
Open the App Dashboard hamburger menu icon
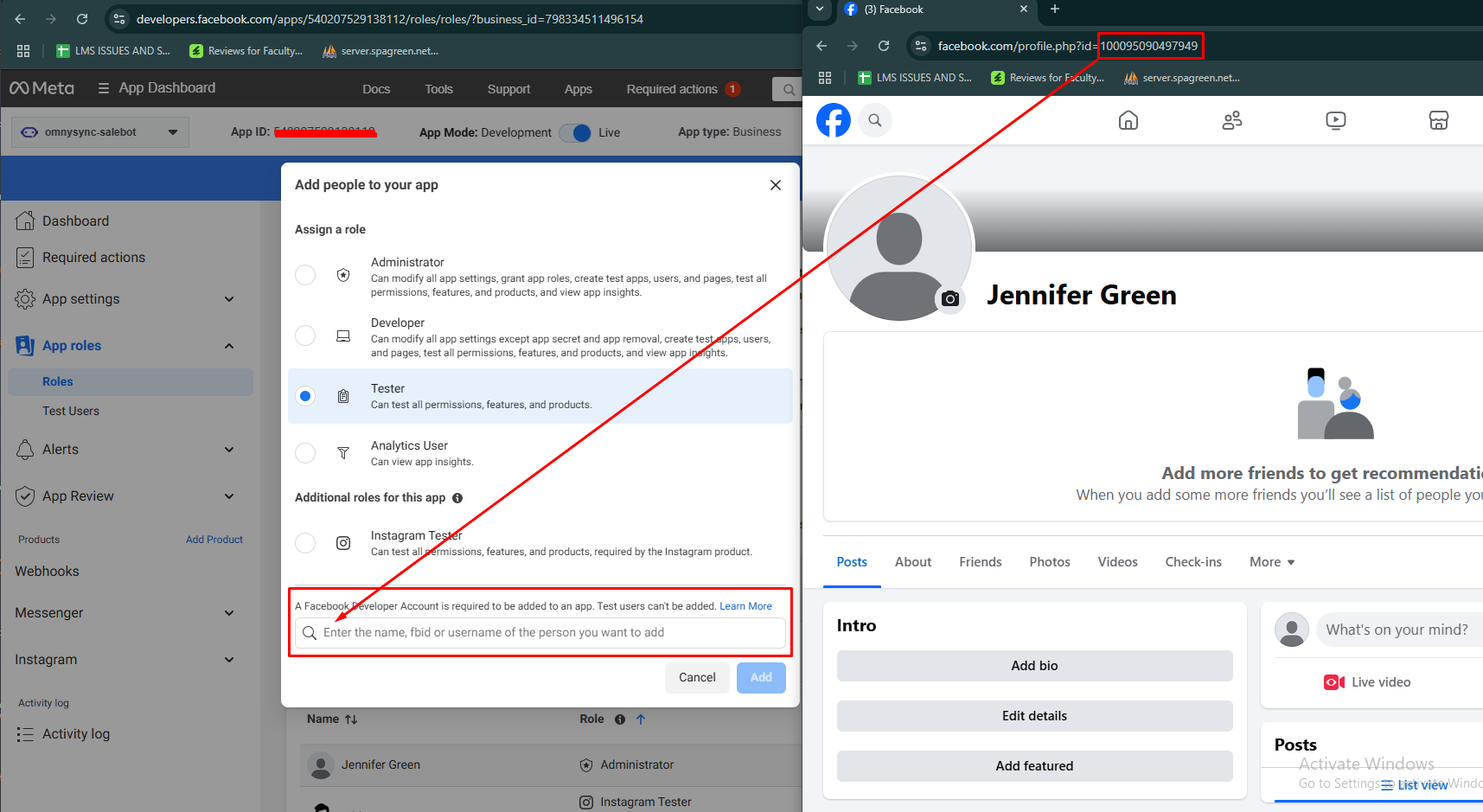(x=104, y=88)
